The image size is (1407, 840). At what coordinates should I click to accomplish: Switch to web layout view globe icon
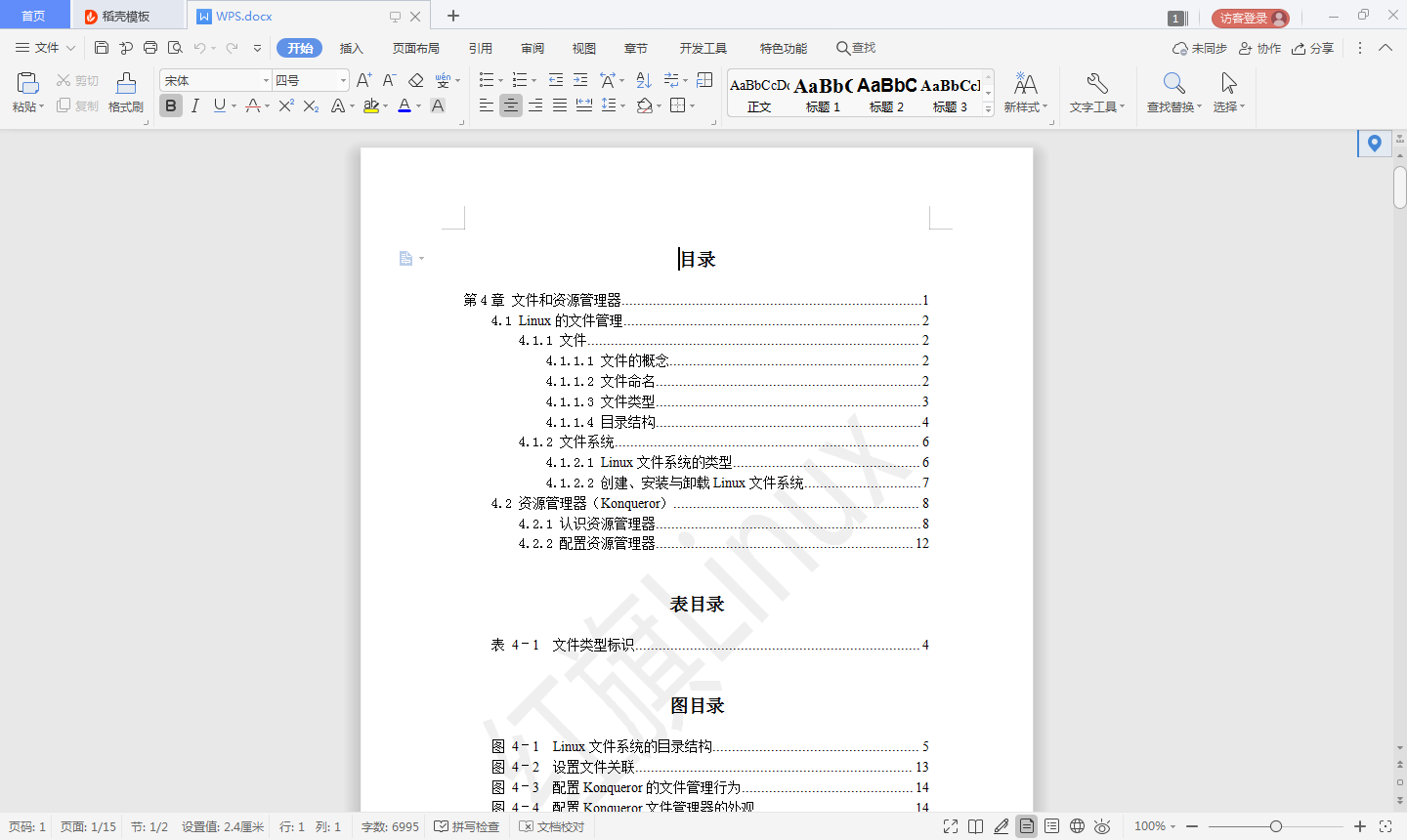coord(1077,826)
